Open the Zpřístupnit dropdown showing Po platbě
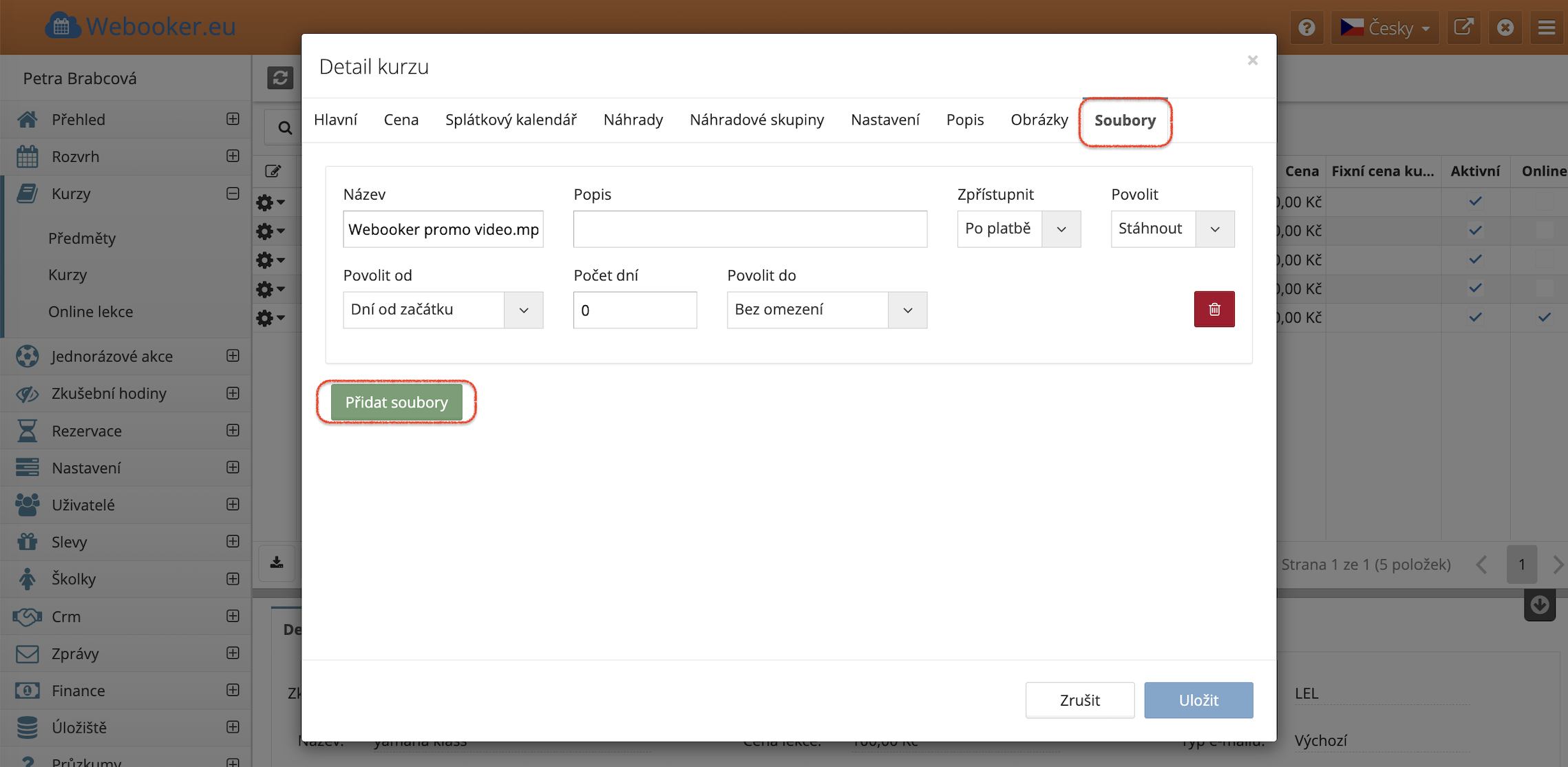Screen dimensions: 1568x767 [x=1018, y=229]
